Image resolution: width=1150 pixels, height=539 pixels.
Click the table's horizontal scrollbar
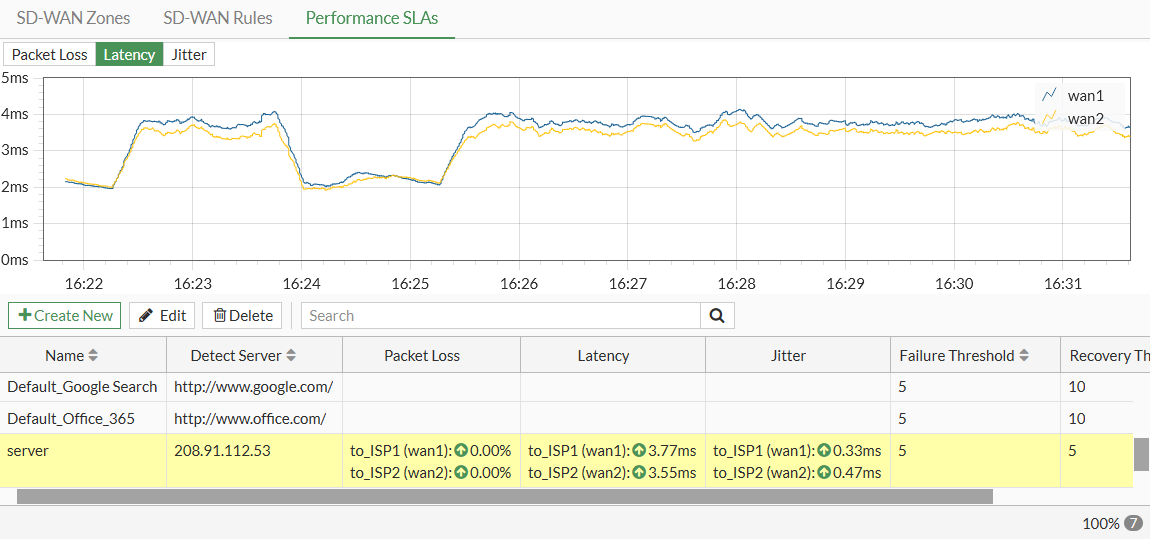coord(505,496)
